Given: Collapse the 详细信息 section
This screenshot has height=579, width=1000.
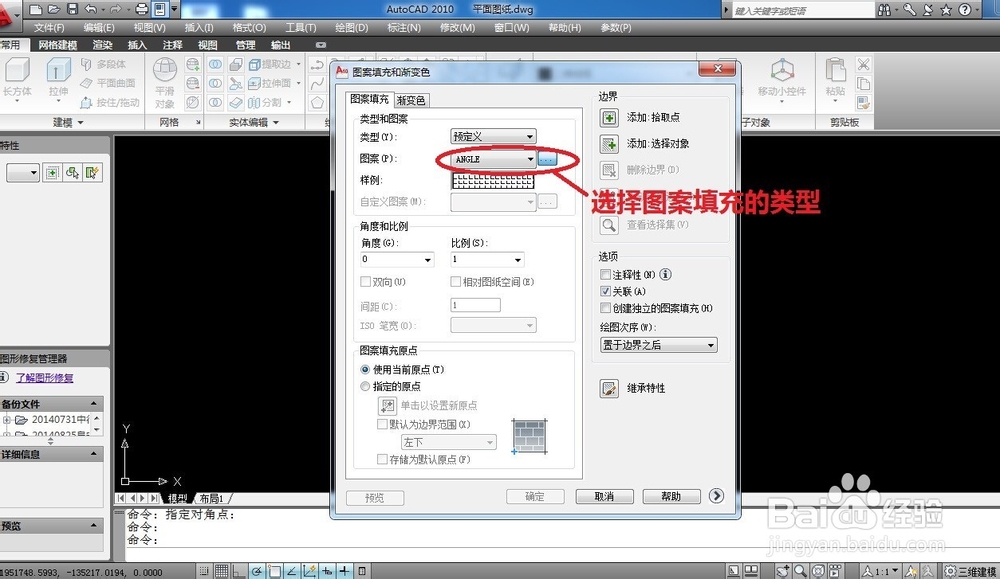Looking at the screenshot, I should (94, 454).
